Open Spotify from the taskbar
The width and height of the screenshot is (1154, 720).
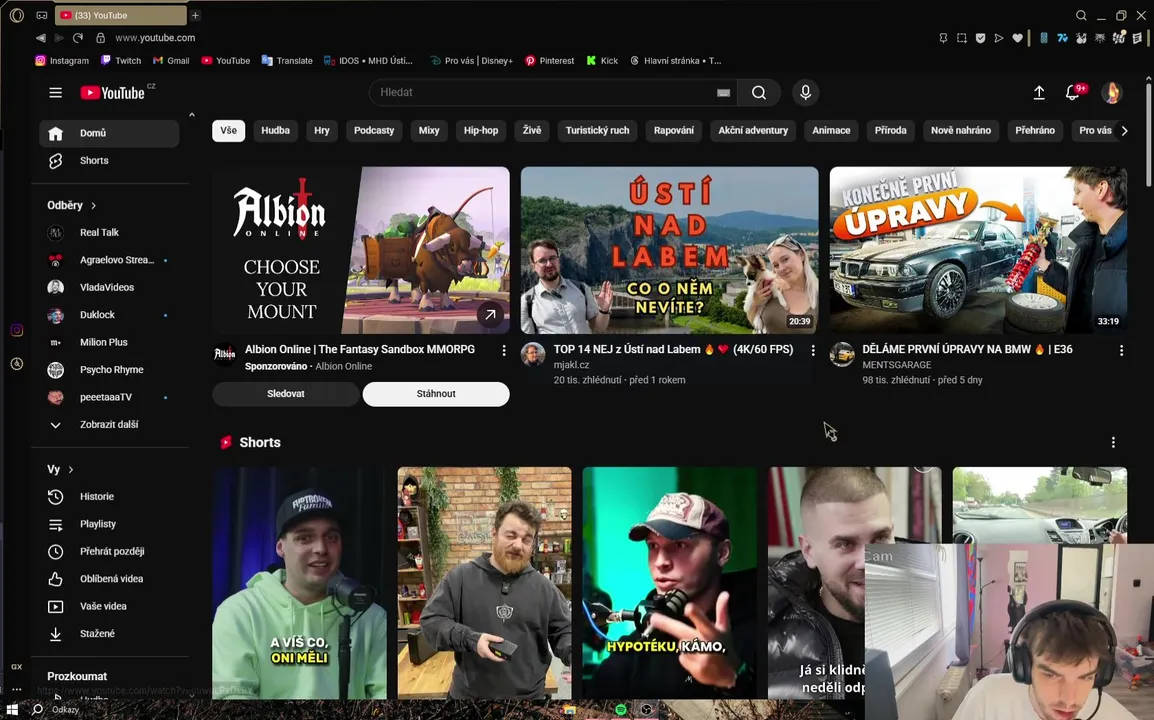tap(620, 710)
